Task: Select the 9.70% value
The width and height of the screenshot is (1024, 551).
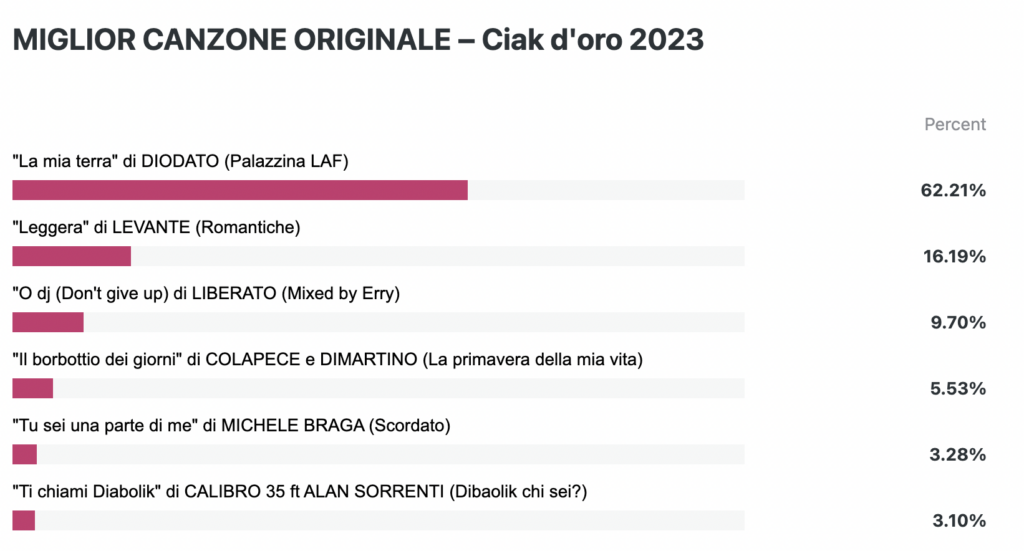Action: (958, 323)
